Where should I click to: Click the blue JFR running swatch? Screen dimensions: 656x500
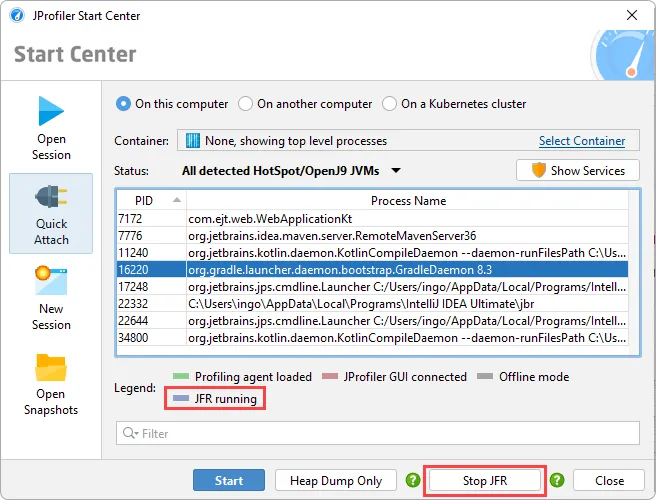[181, 398]
